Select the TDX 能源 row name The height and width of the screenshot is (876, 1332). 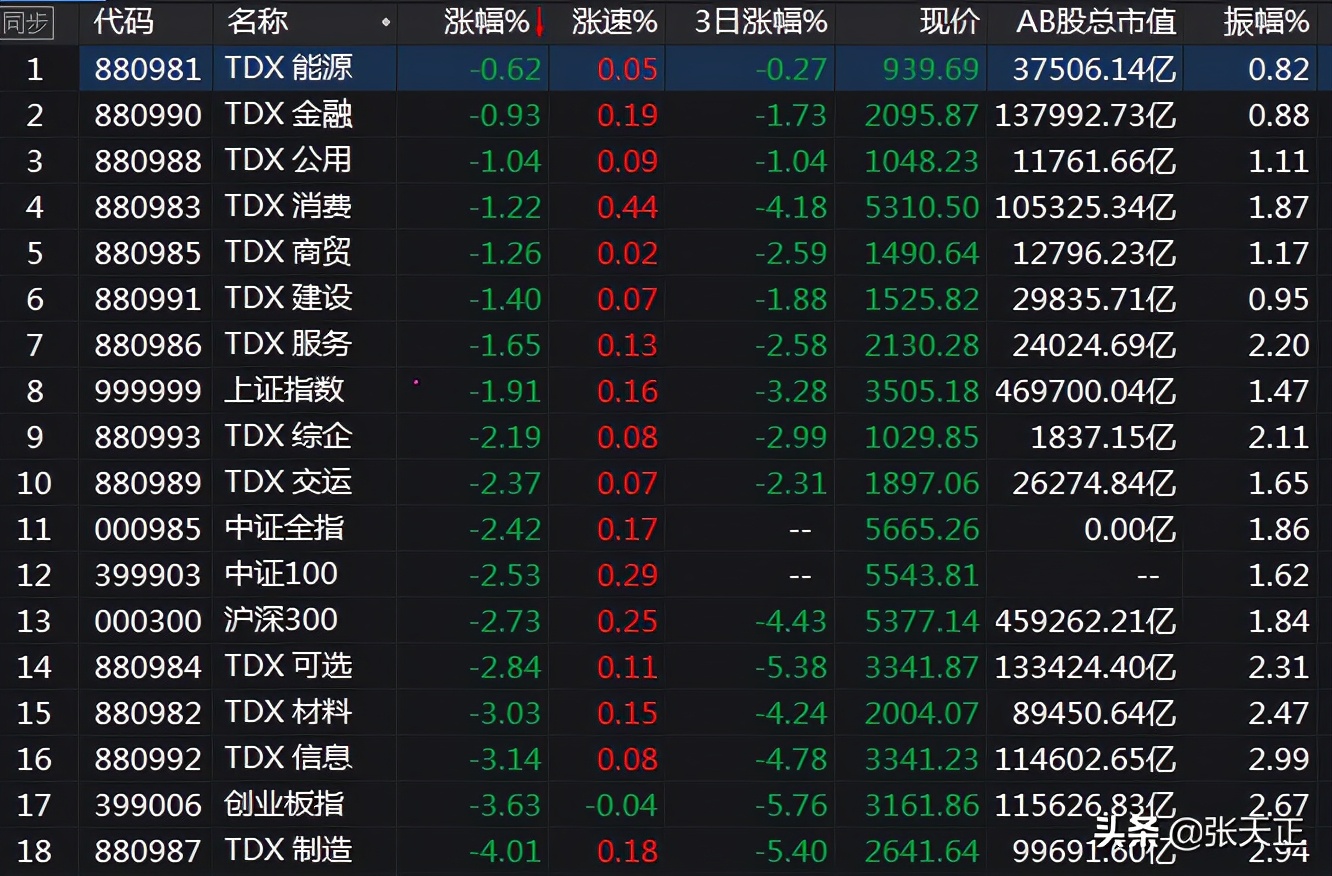pyautogui.click(x=288, y=68)
